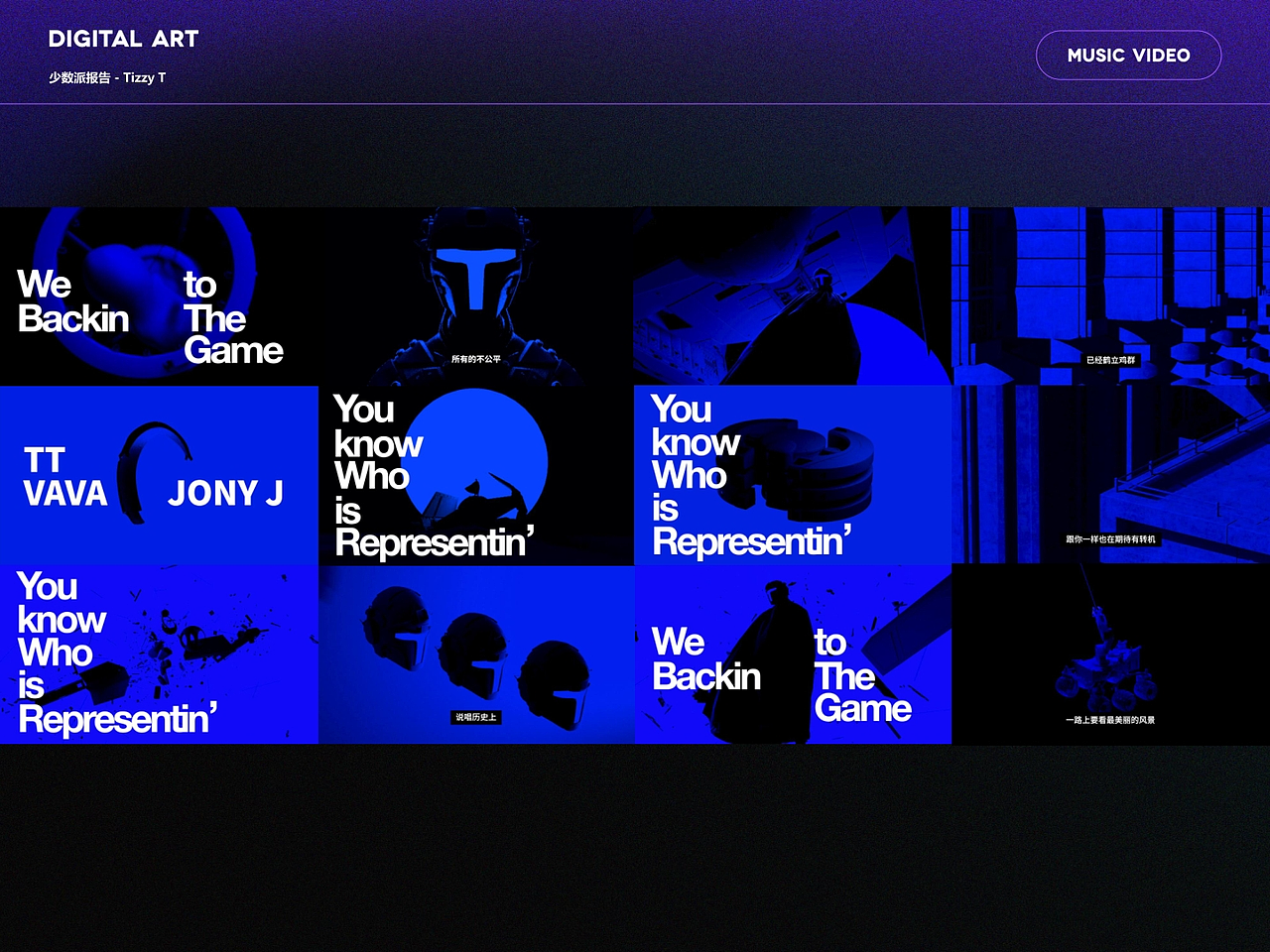Click the caption '已经鹤立鸡群'

(1111, 360)
